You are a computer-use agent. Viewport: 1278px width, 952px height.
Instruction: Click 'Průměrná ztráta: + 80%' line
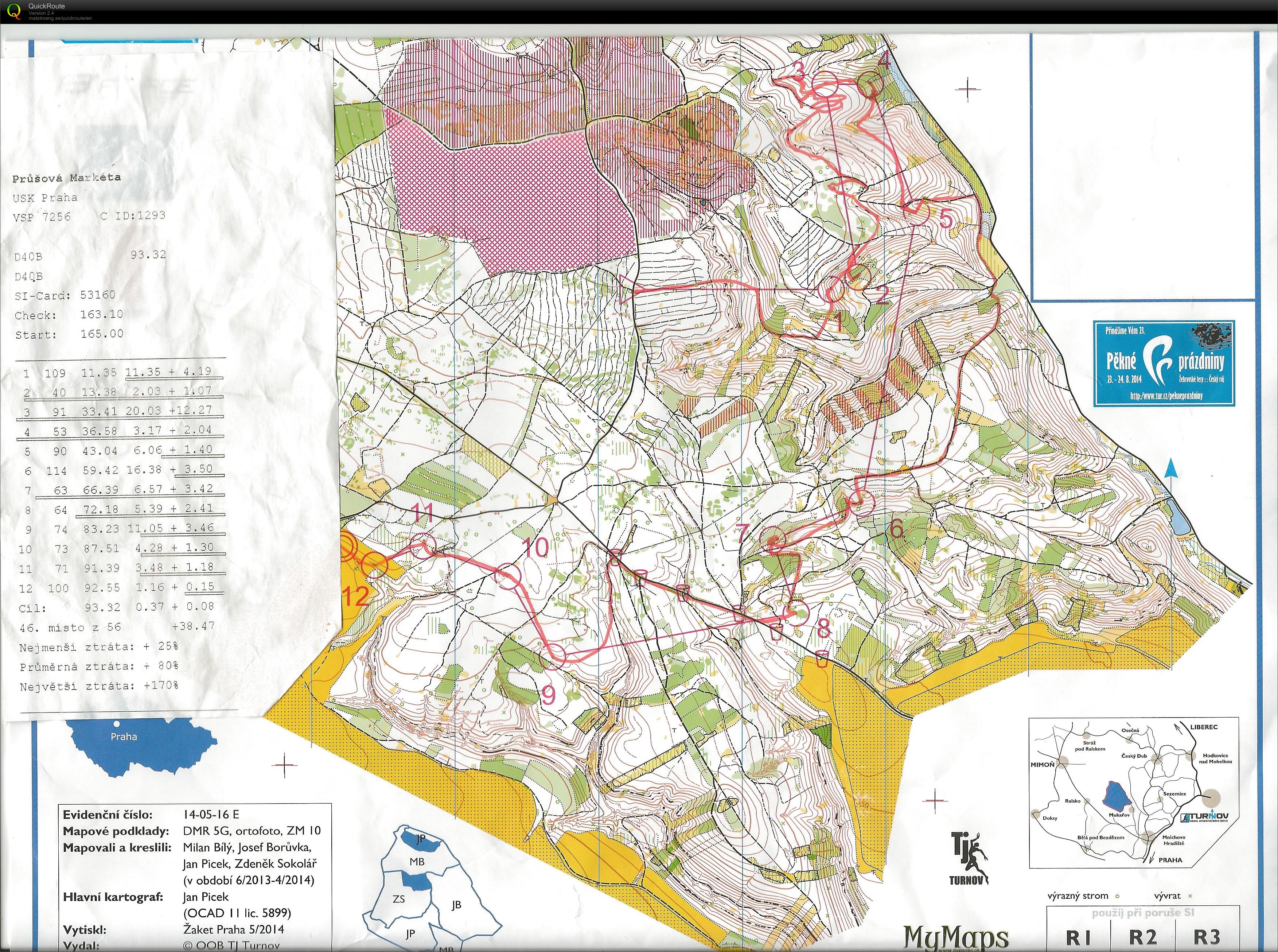(x=99, y=667)
